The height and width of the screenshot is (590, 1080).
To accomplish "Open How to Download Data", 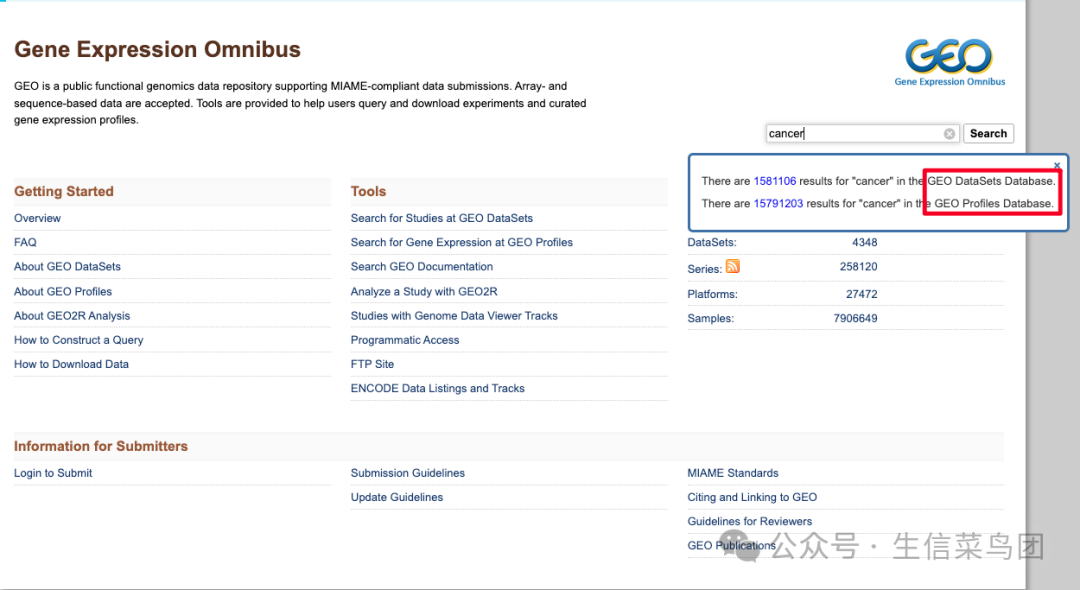I will pyautogui.click(x=71, y=364).
